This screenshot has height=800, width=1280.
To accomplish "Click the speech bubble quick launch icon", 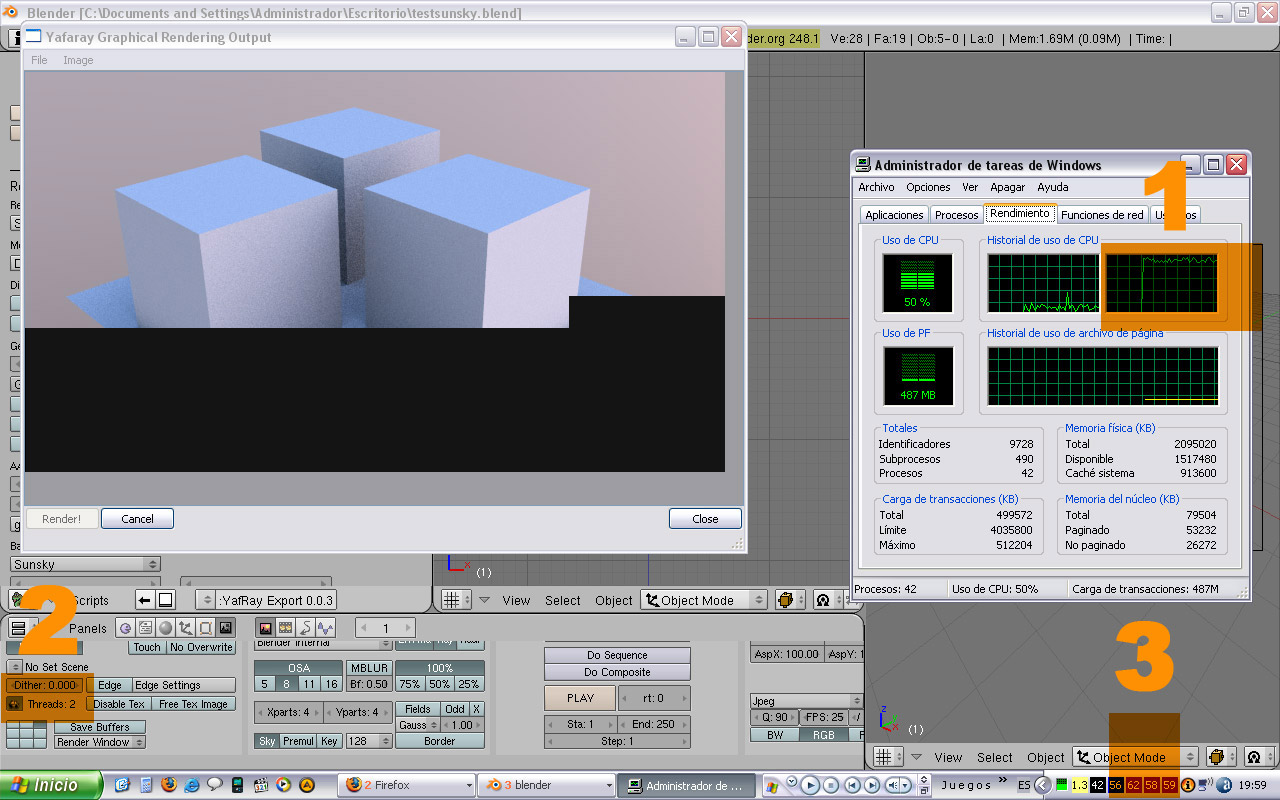I will [214, 785].
